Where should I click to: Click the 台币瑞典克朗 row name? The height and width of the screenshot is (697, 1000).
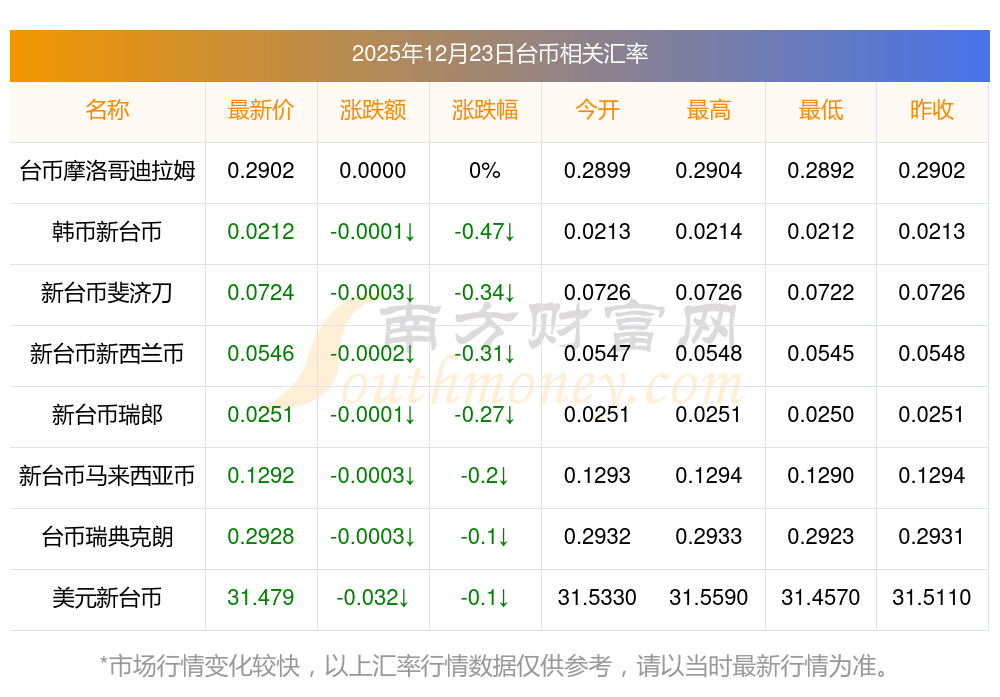tap(107, 537)
